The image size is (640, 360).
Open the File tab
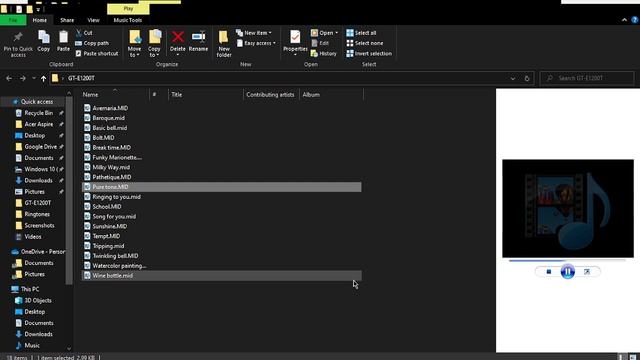[x=13, y=20]
